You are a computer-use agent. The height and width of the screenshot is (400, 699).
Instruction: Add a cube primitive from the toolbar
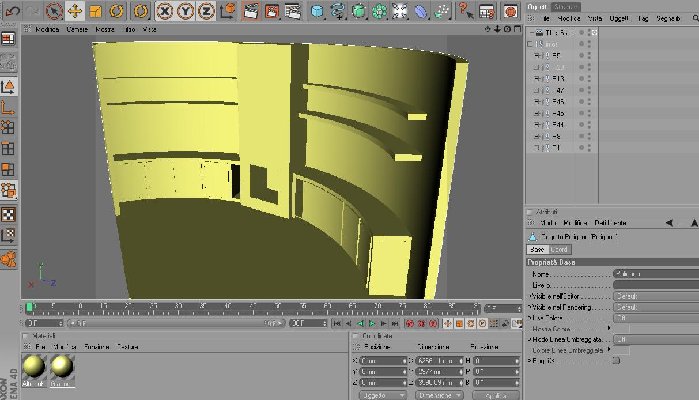coord(317,11)
